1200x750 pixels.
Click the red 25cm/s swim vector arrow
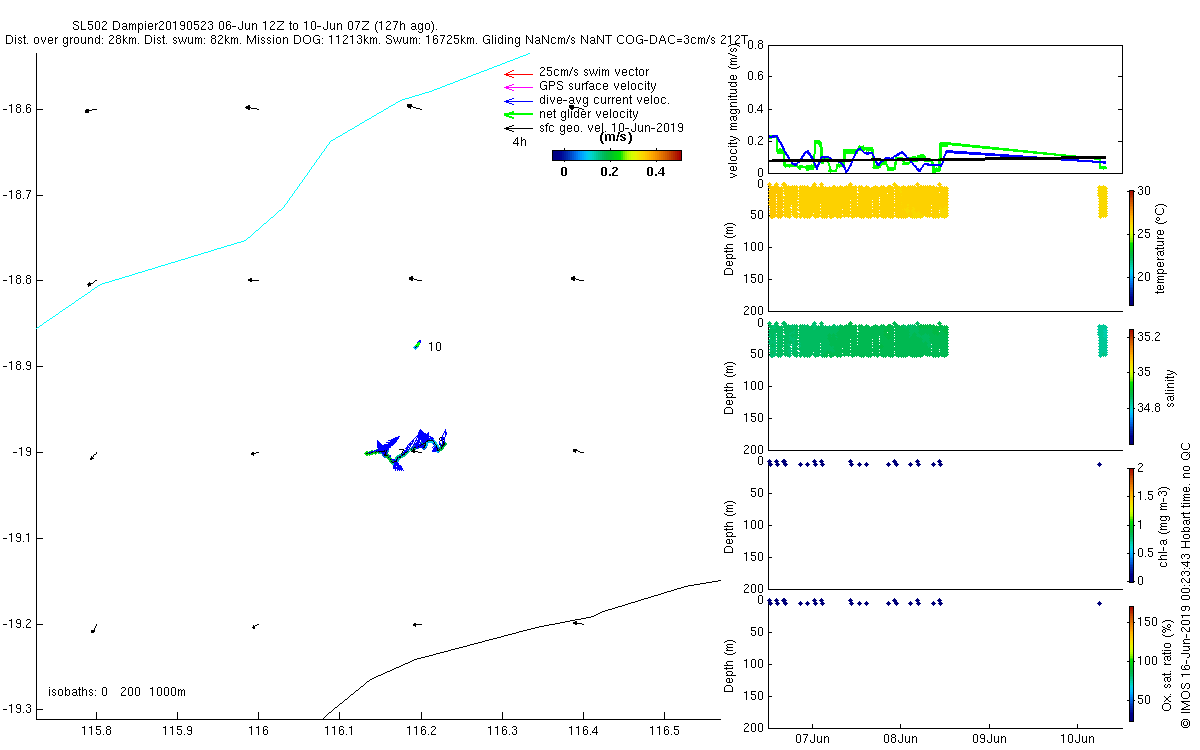[516, 73]
